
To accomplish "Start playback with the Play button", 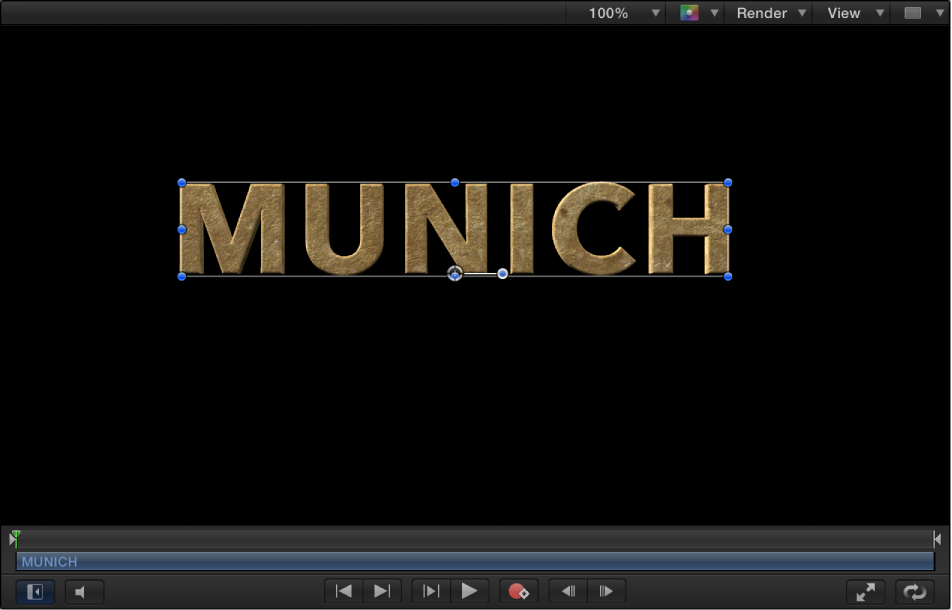I will click(470, 591).
